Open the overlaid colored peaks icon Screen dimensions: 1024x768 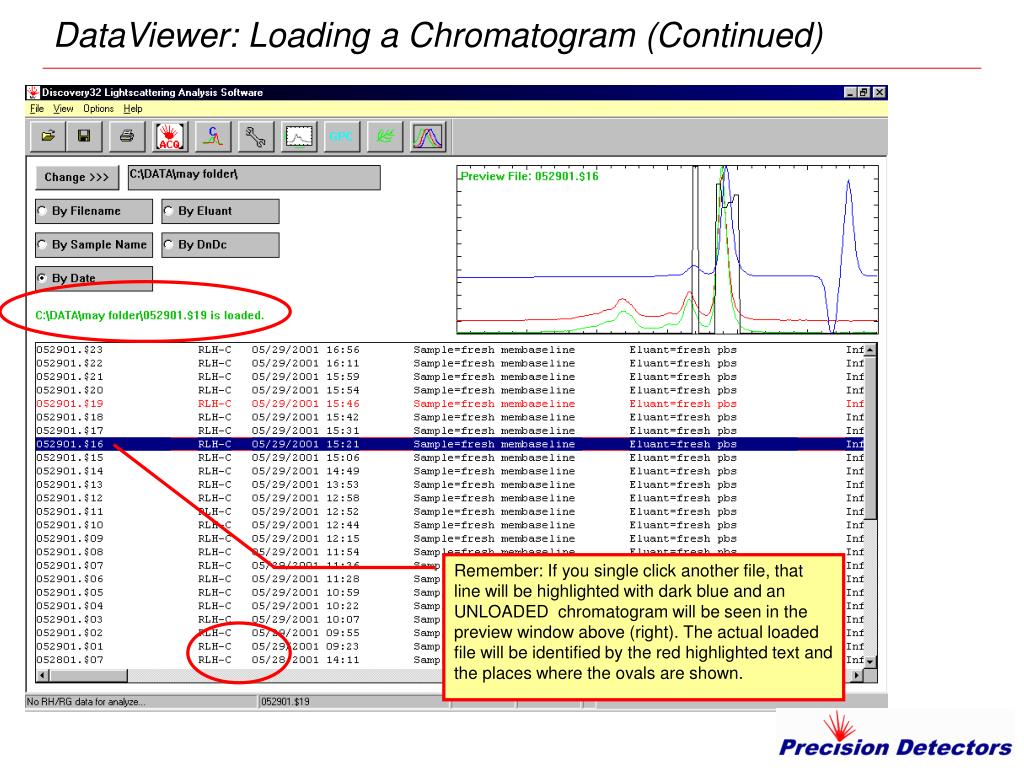coord(428,136)
